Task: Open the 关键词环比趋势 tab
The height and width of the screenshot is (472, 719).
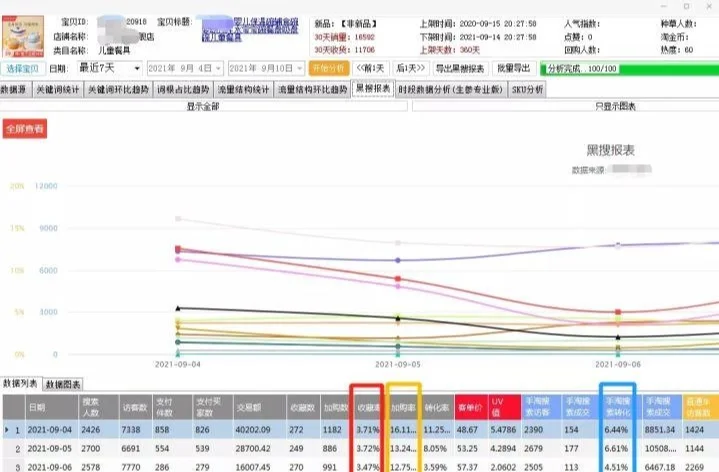Action: (118, 89)
